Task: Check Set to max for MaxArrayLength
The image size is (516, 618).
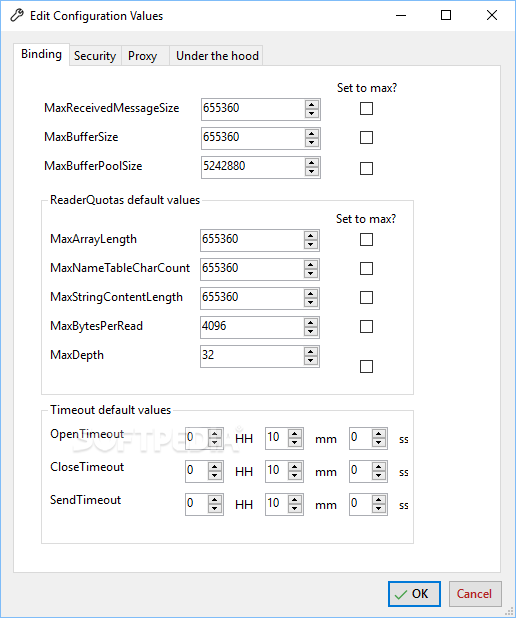Action: 366,239
